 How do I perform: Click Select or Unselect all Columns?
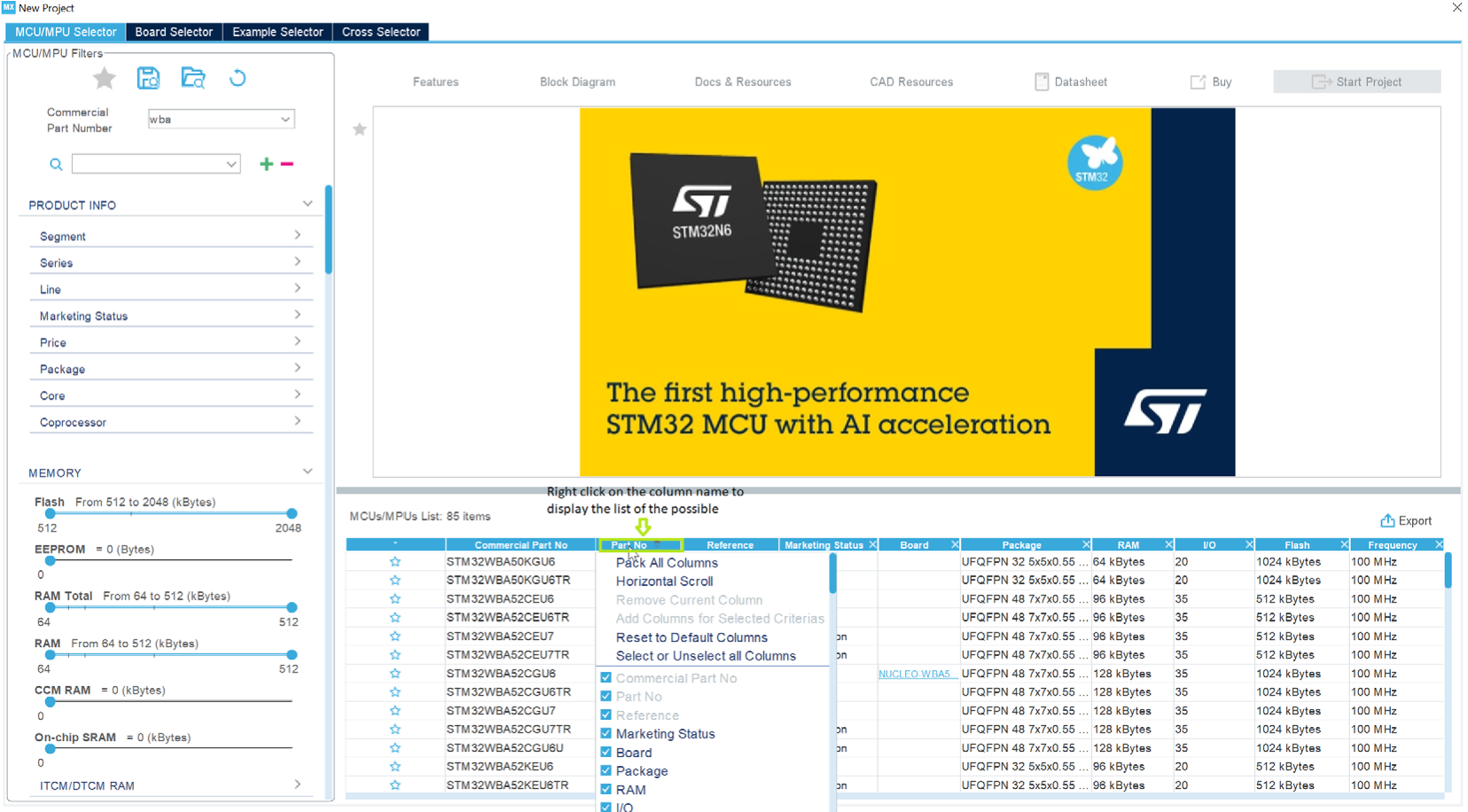click(x=706, y=656)
